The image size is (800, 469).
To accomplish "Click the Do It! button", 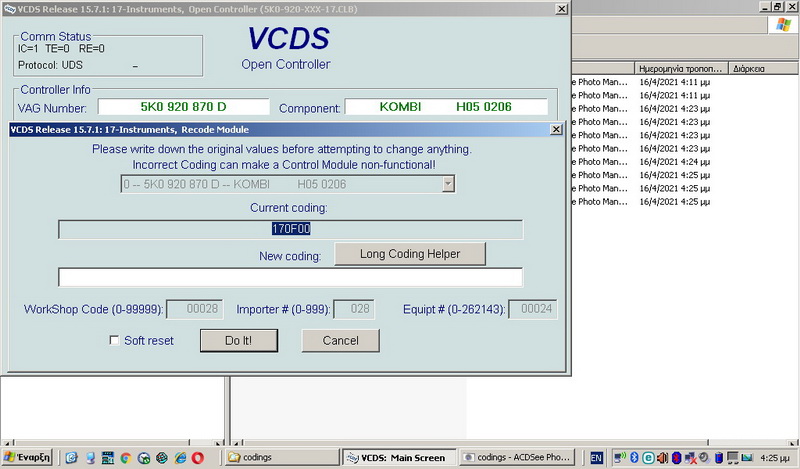I will point(239,340).
